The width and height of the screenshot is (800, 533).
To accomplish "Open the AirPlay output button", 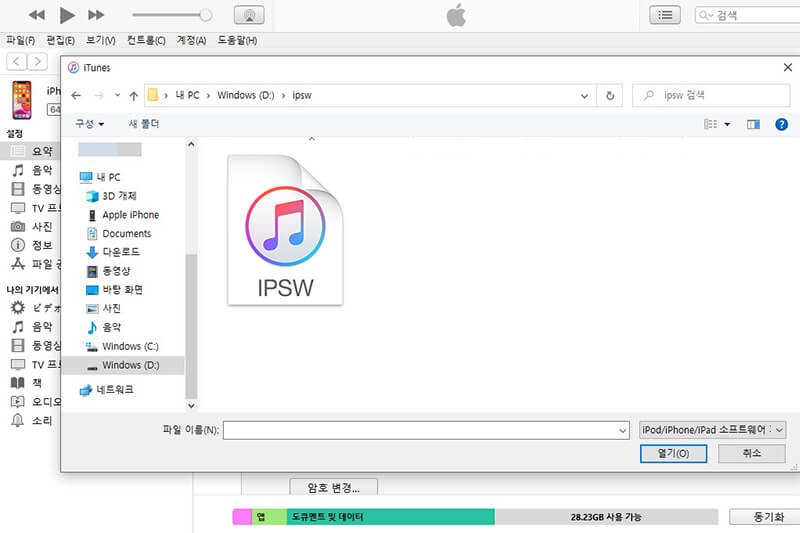I will (x=249, y=15).
